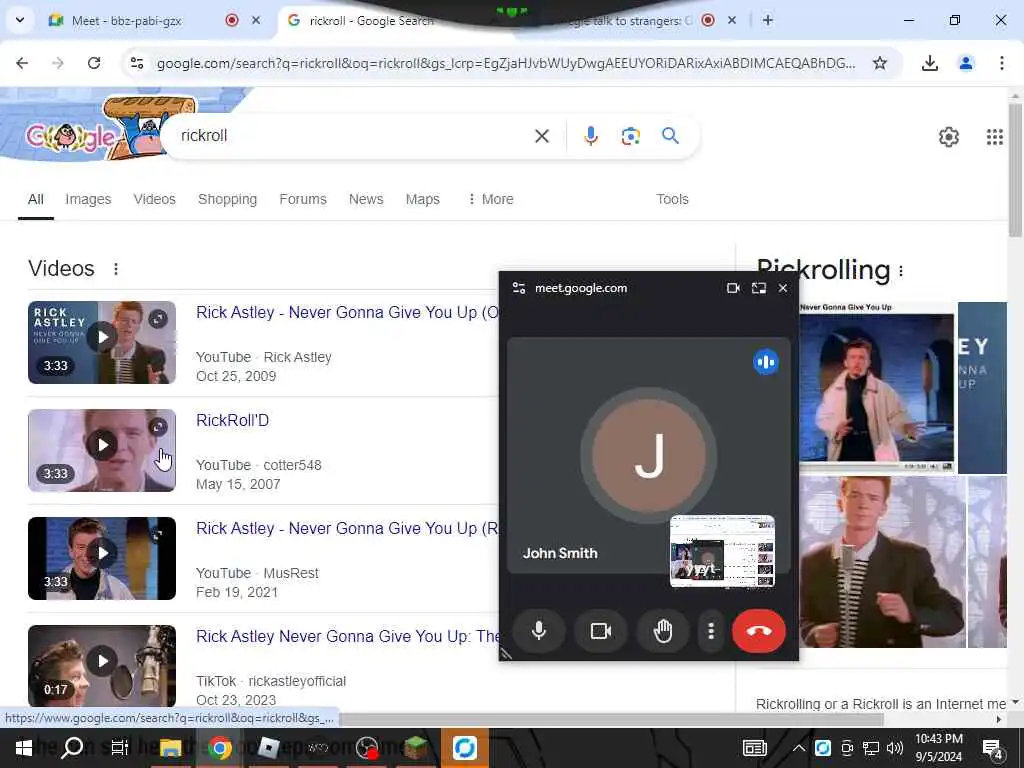This screenshot has width=1024, height=768.
Task: Expand preview icon on first video thumbnail
Action: (x=158, y=319)
